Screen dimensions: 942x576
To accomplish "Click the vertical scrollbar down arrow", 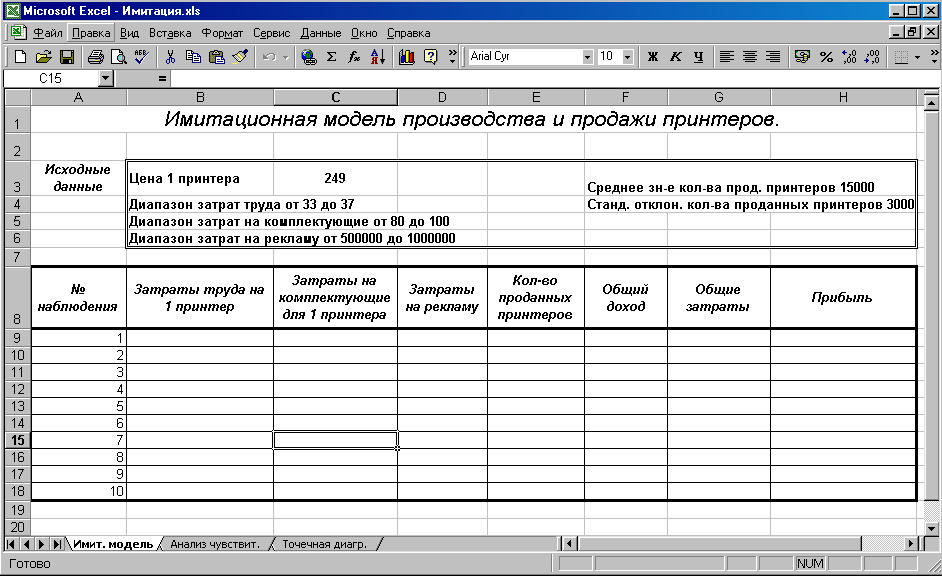I will click(931, 529).
